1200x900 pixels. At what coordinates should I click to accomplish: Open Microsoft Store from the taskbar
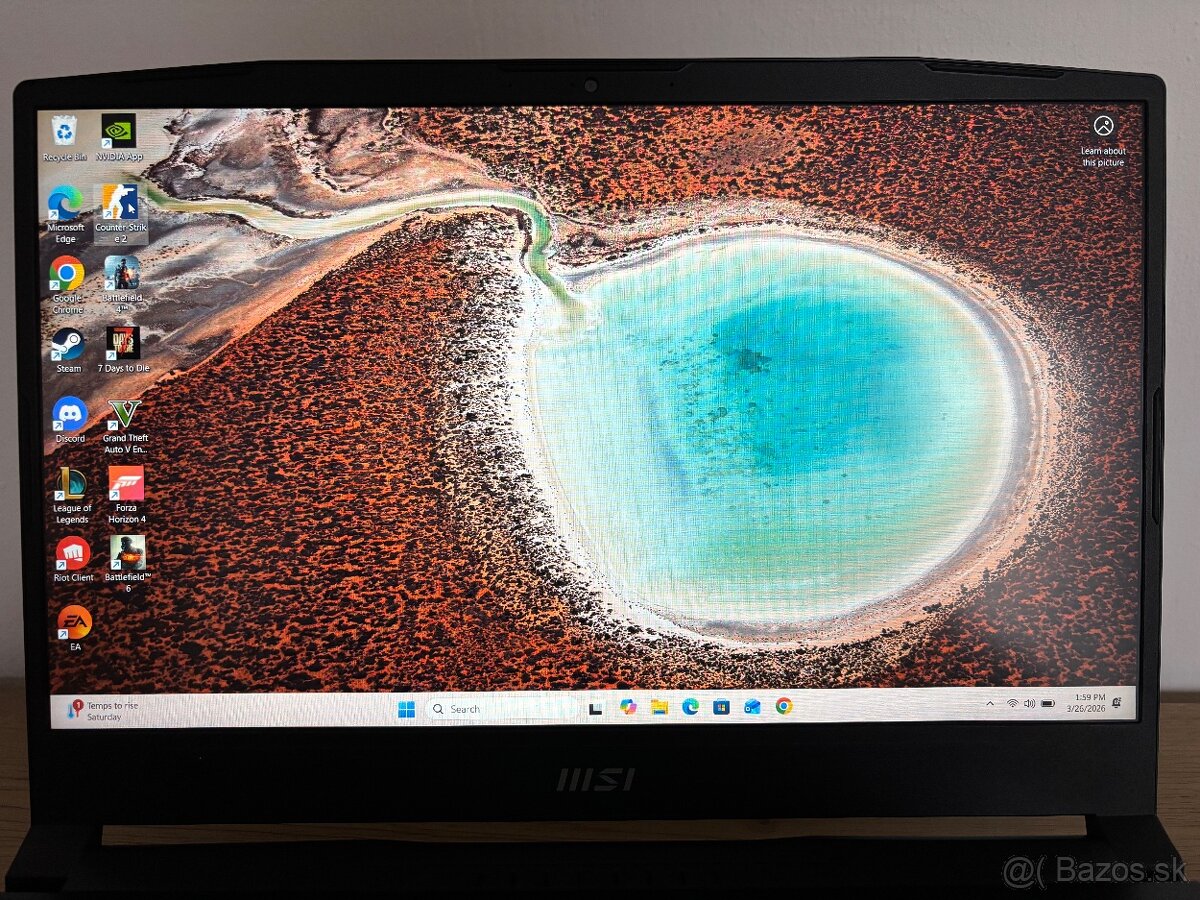(720, 708)
